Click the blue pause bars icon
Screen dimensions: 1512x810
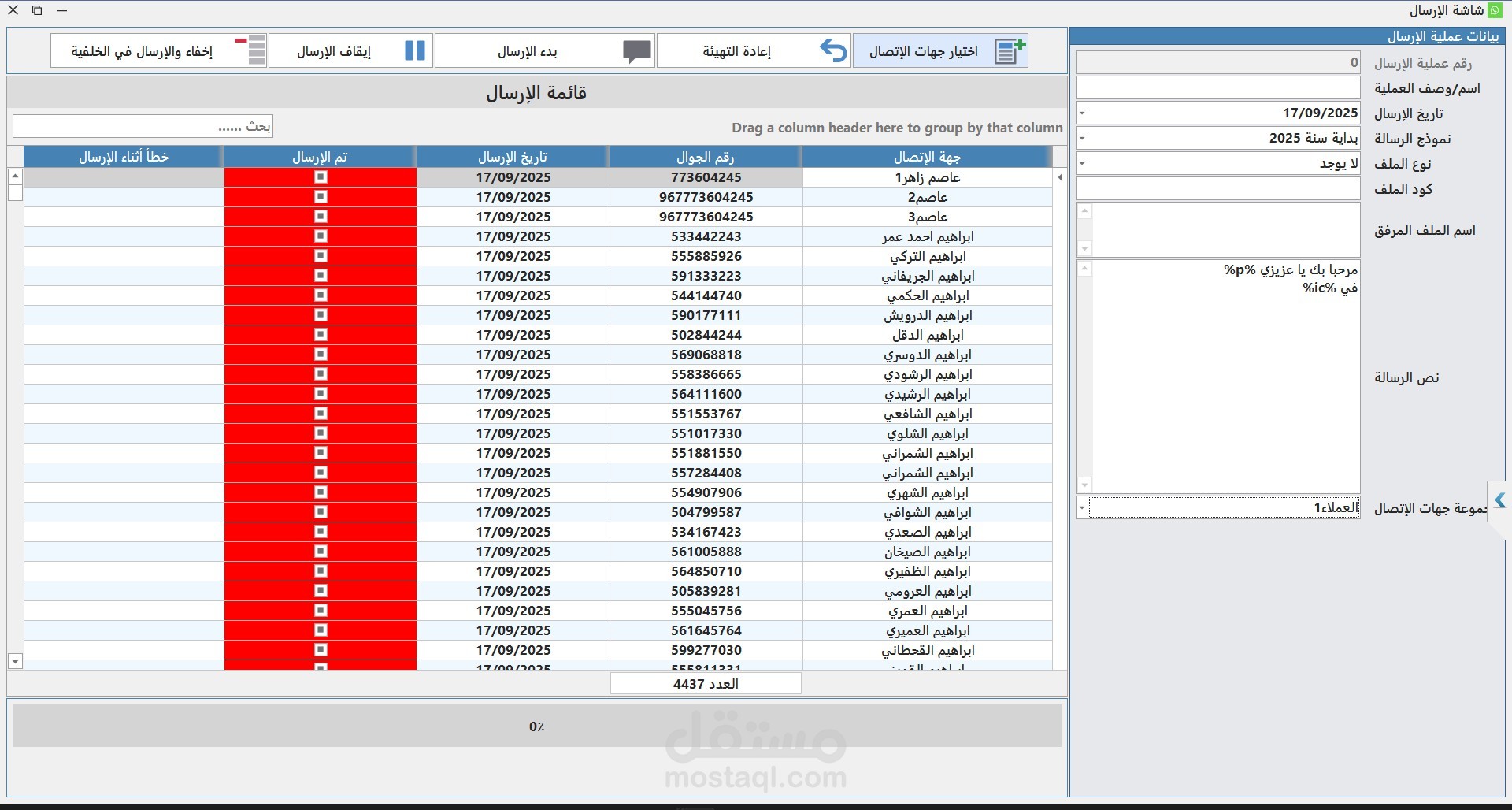[x=415, y=50]
